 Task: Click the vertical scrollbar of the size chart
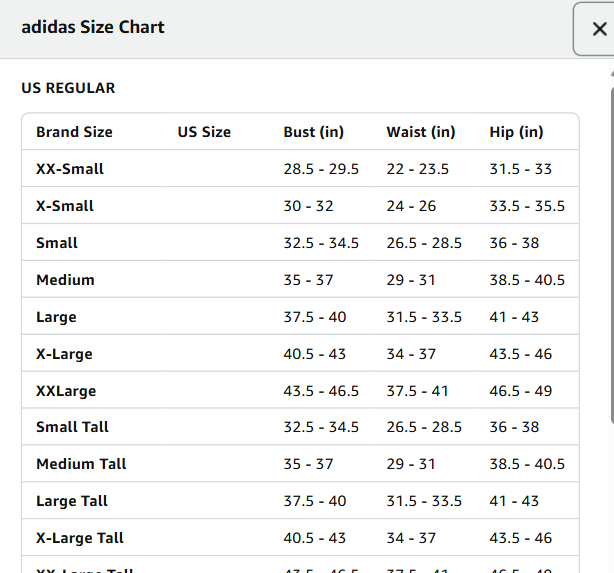612,255
